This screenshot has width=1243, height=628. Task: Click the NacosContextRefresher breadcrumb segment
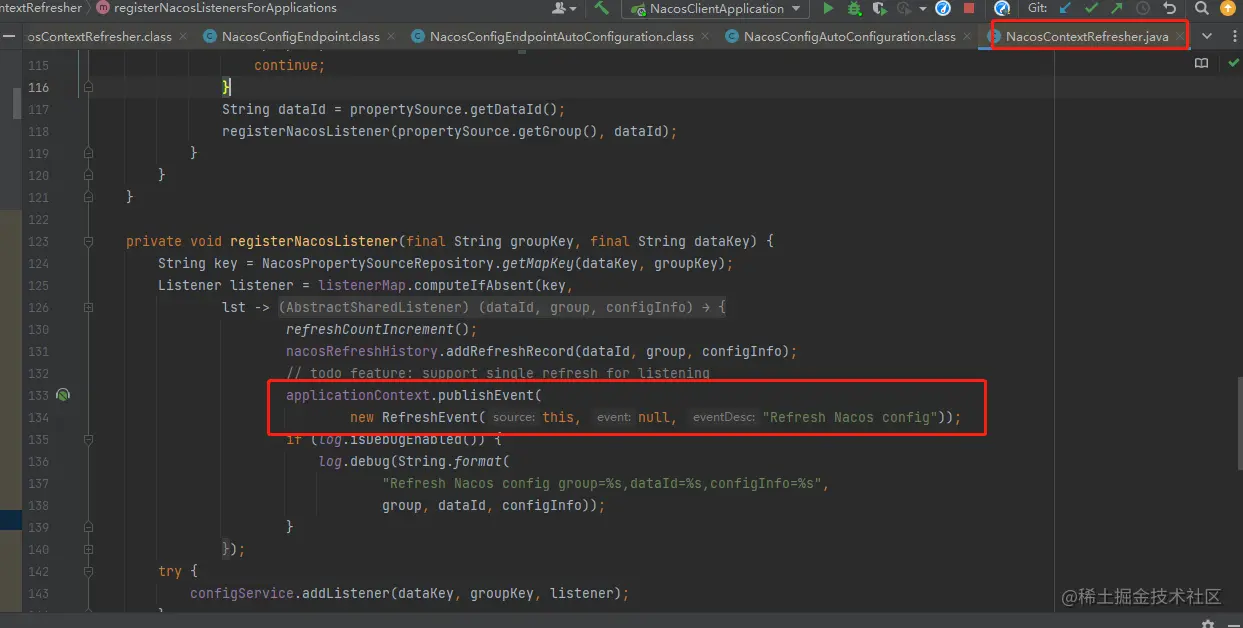(x=41, y=8)
